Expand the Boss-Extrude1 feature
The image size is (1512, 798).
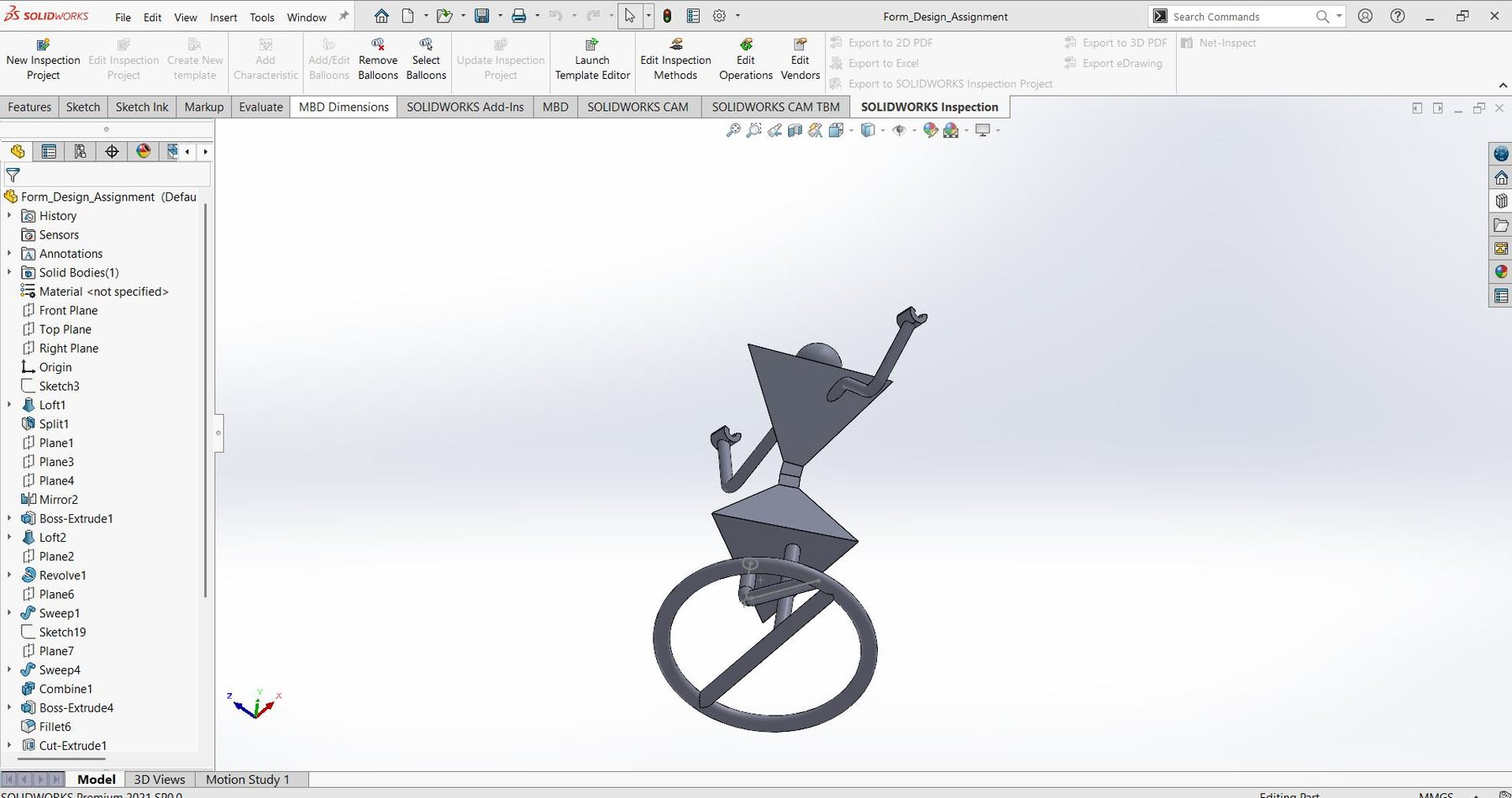(x=9, y=518)
